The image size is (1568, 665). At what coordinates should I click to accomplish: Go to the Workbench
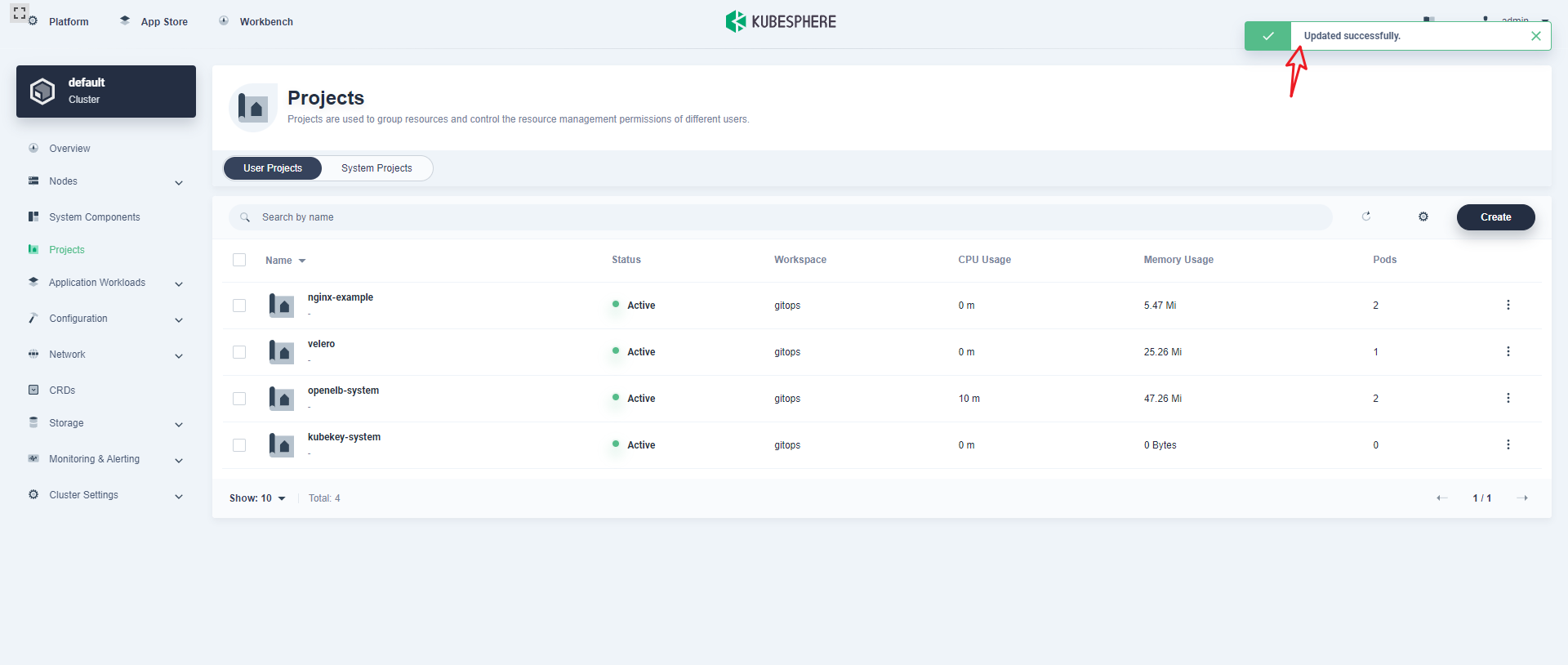tap(266, 22)
